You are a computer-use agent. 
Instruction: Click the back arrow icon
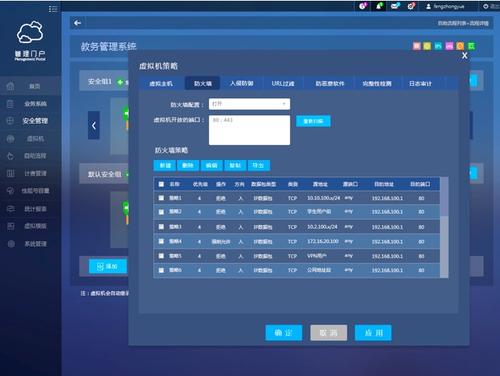click(x=78, y=23)
